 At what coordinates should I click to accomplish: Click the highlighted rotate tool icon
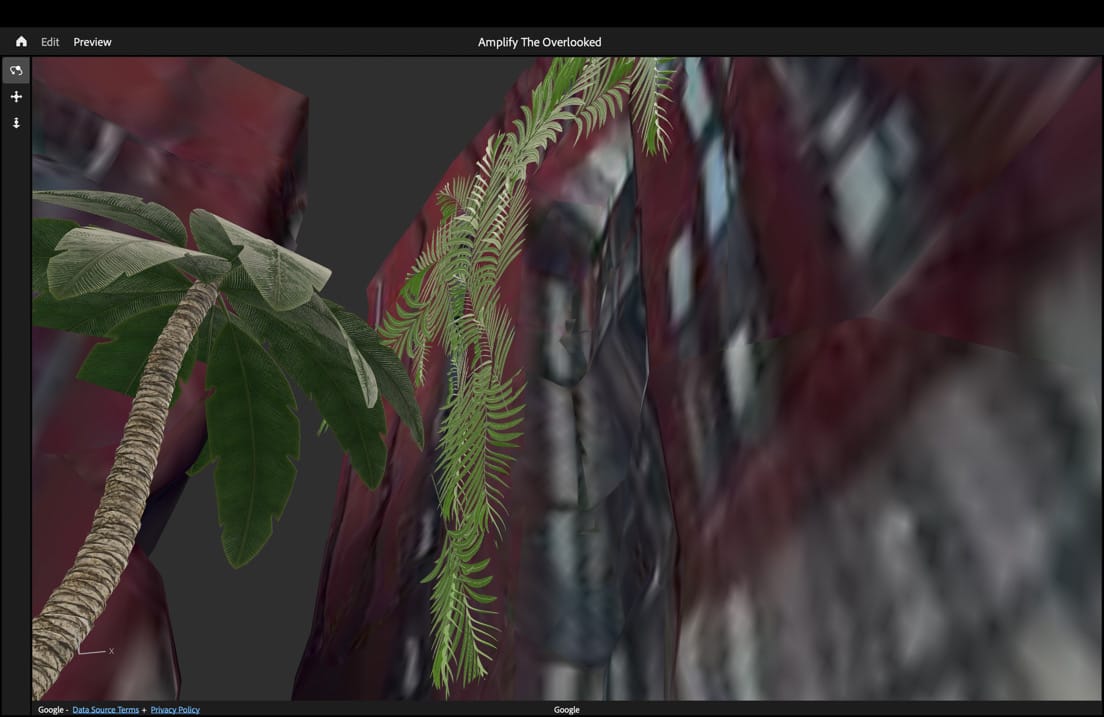pos(16,70)
